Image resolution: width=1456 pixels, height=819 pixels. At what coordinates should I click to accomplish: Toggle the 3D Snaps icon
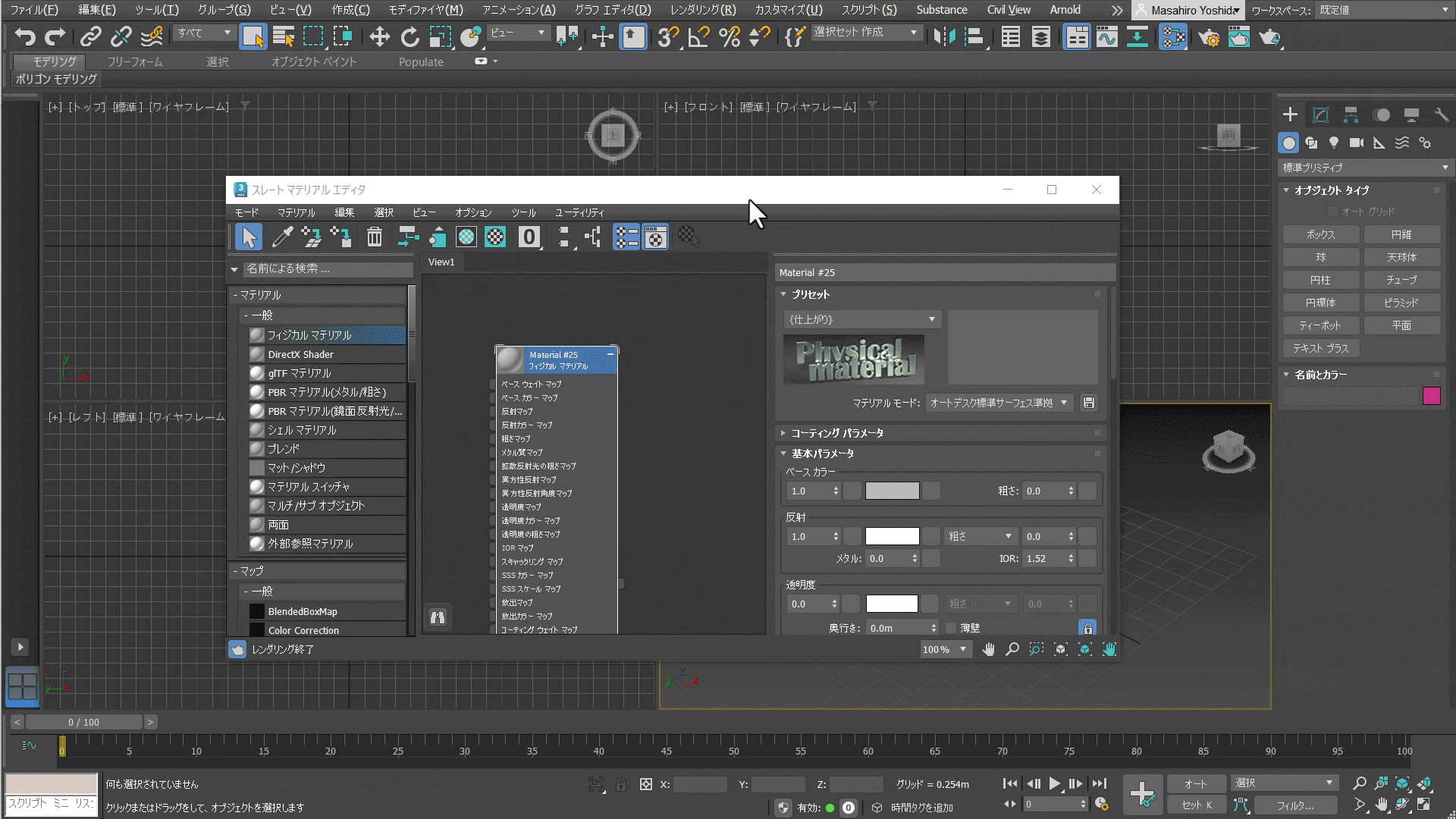click(667, 36)
